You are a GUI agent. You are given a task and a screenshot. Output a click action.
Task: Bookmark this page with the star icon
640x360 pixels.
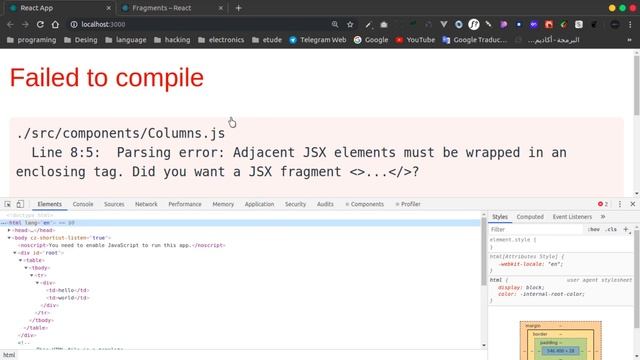click(x=350, y=24)
